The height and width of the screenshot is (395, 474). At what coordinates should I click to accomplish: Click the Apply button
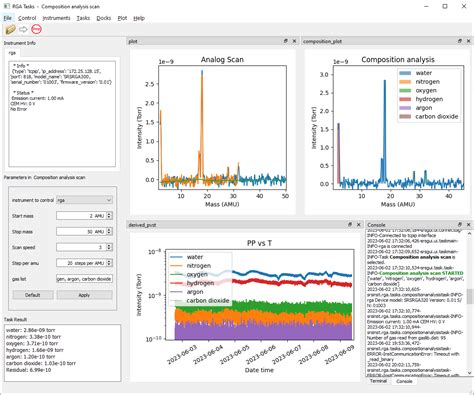tap(84, 295)
